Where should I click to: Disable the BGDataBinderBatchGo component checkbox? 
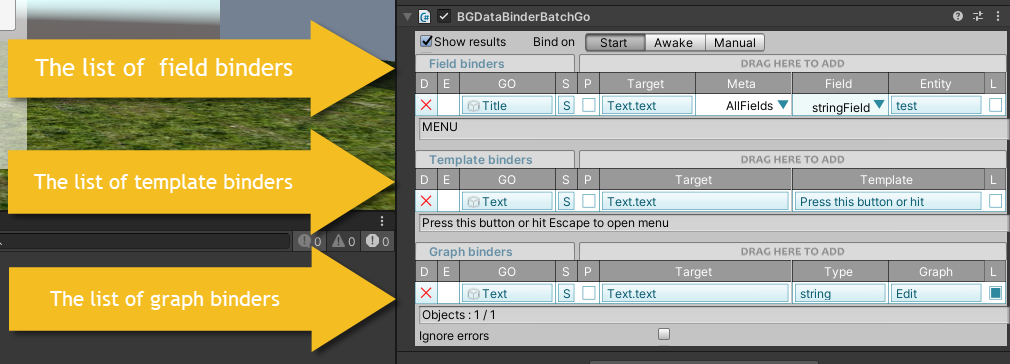click(444, 17)
